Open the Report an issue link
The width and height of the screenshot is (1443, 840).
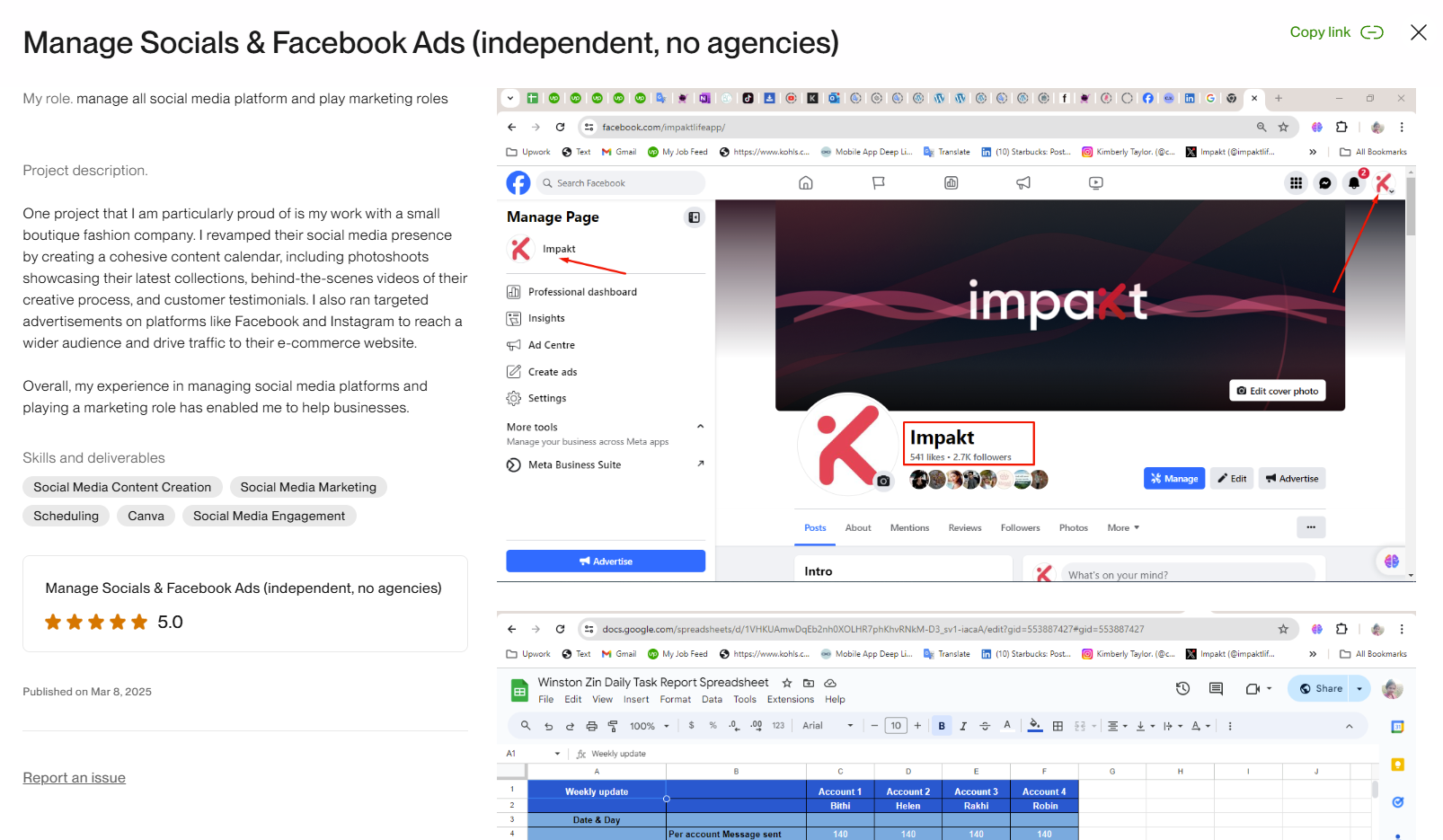75,778
